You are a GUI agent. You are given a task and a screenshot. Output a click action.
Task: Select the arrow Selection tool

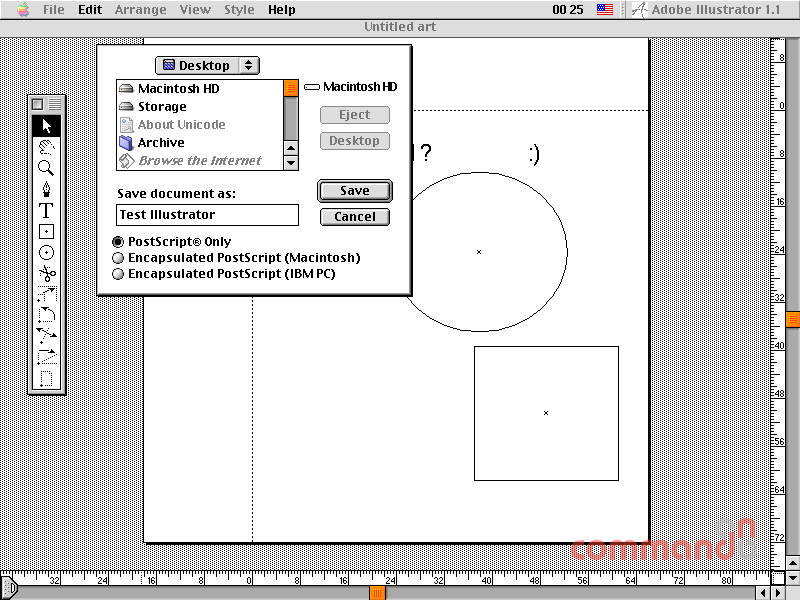(46, 126)
